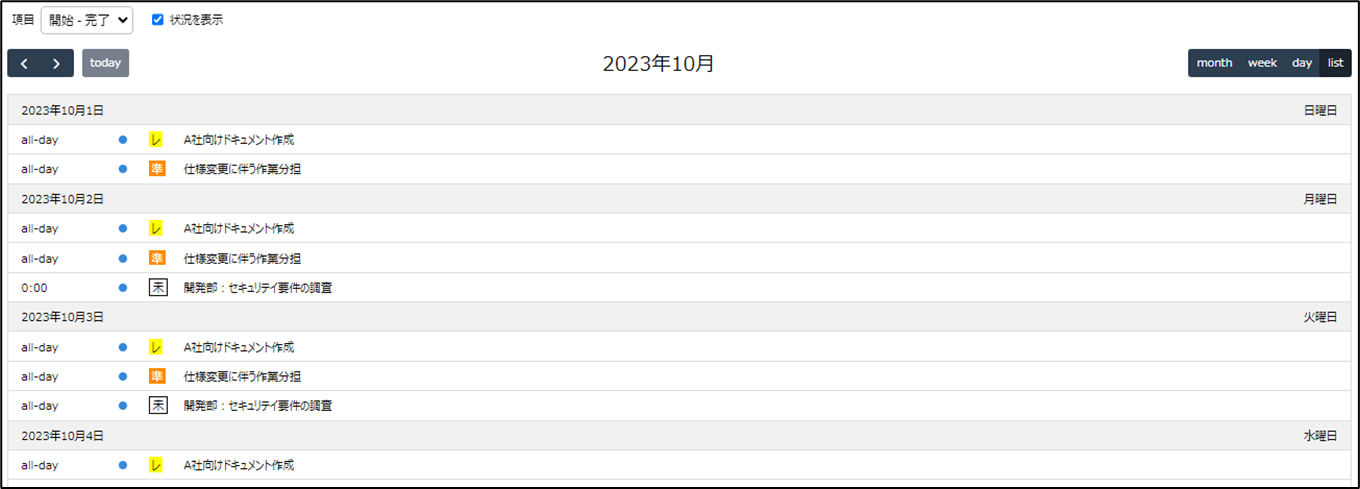Click yellow レ status icon on October 4
This screenshot has width=1360, height=489.
pyautogui.click(x=157, y=465)
